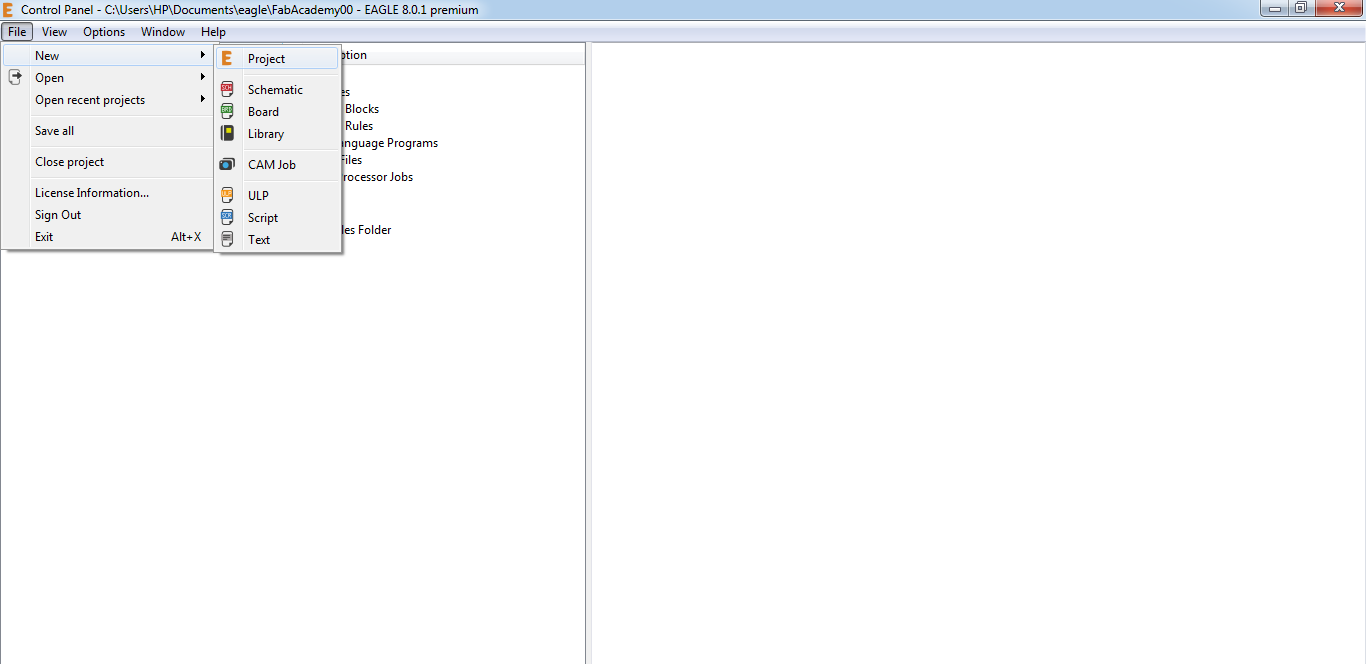Click Exit in the File menu
This screenshot has width=1366, height=664.
point(108,237)
